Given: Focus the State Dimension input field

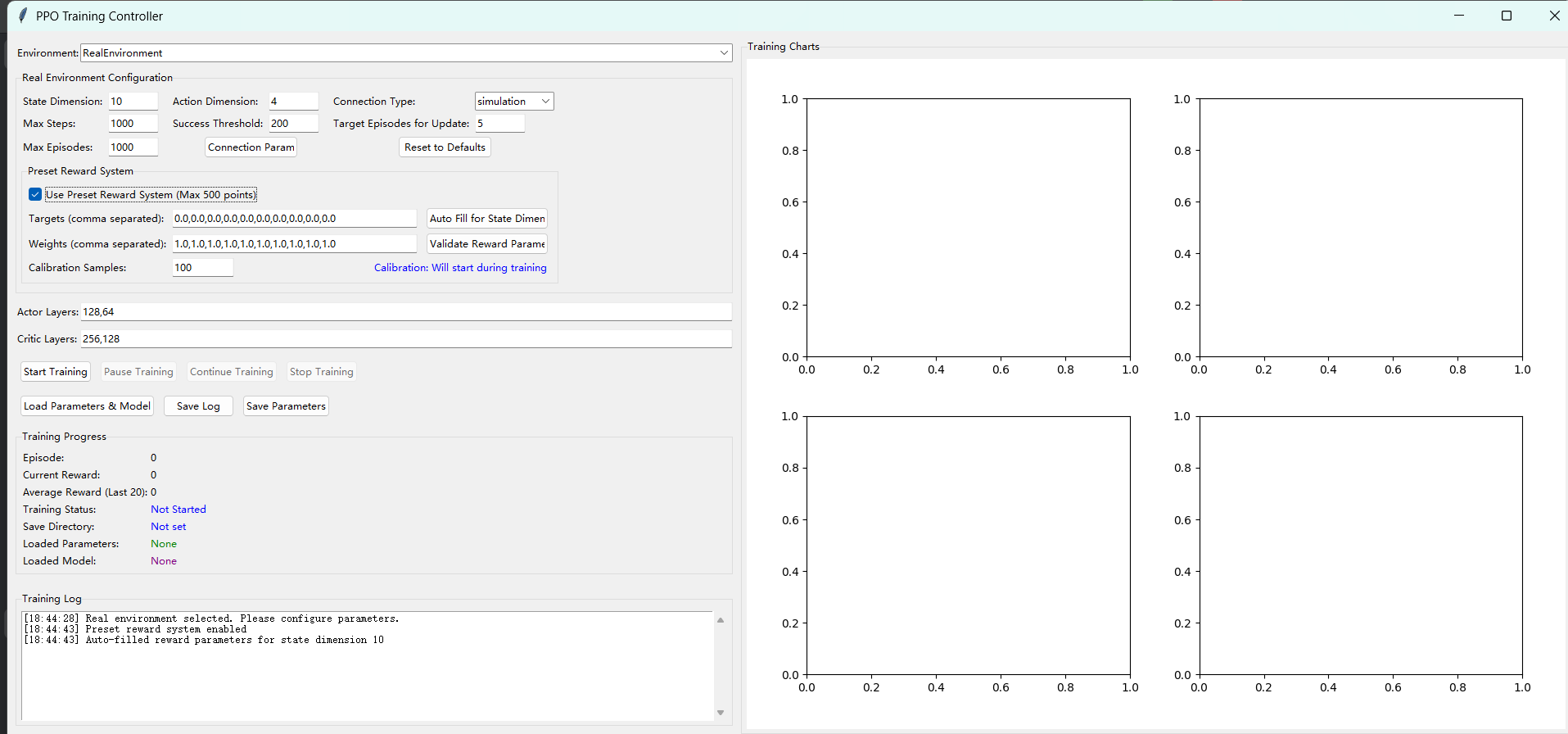Looking at the screenshot, I should pyautogui.click(x=133, y=102).
